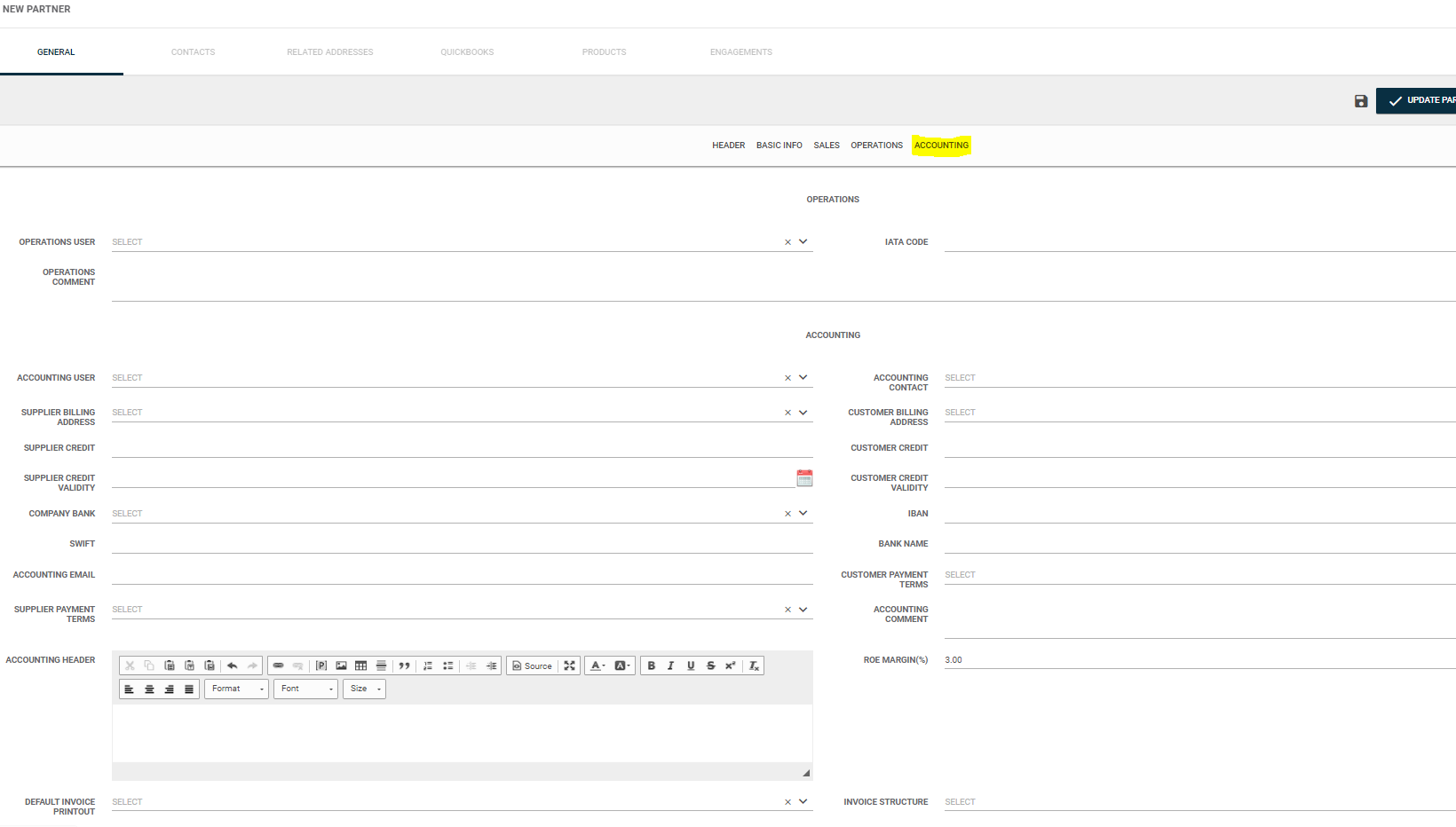Image resolution: width=1456 pixels, height=827 pixels.
Task: Clear the Operations User selection
Action: tap(787, 242)
